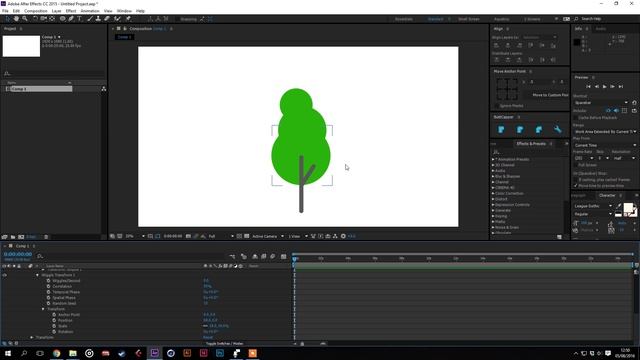Open the Graph Editor in timeline
Viewport: 640px width, 360px height.
284,256
